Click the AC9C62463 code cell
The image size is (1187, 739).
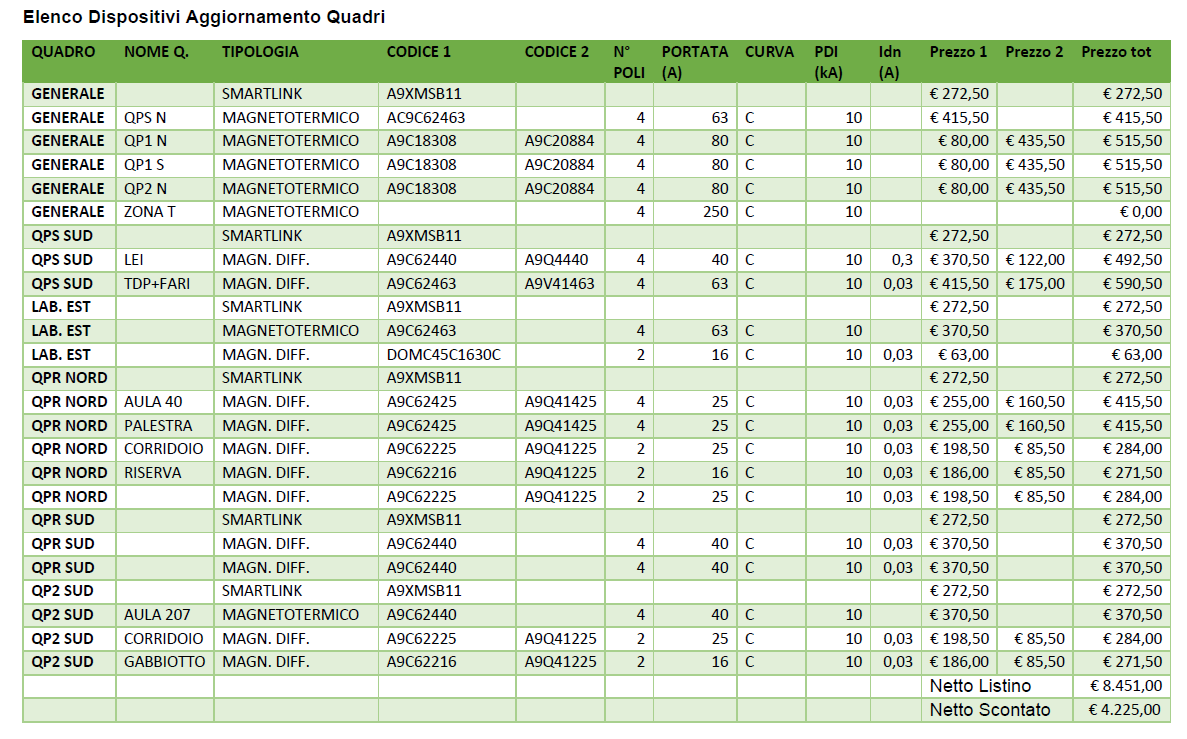click(426, 117)
